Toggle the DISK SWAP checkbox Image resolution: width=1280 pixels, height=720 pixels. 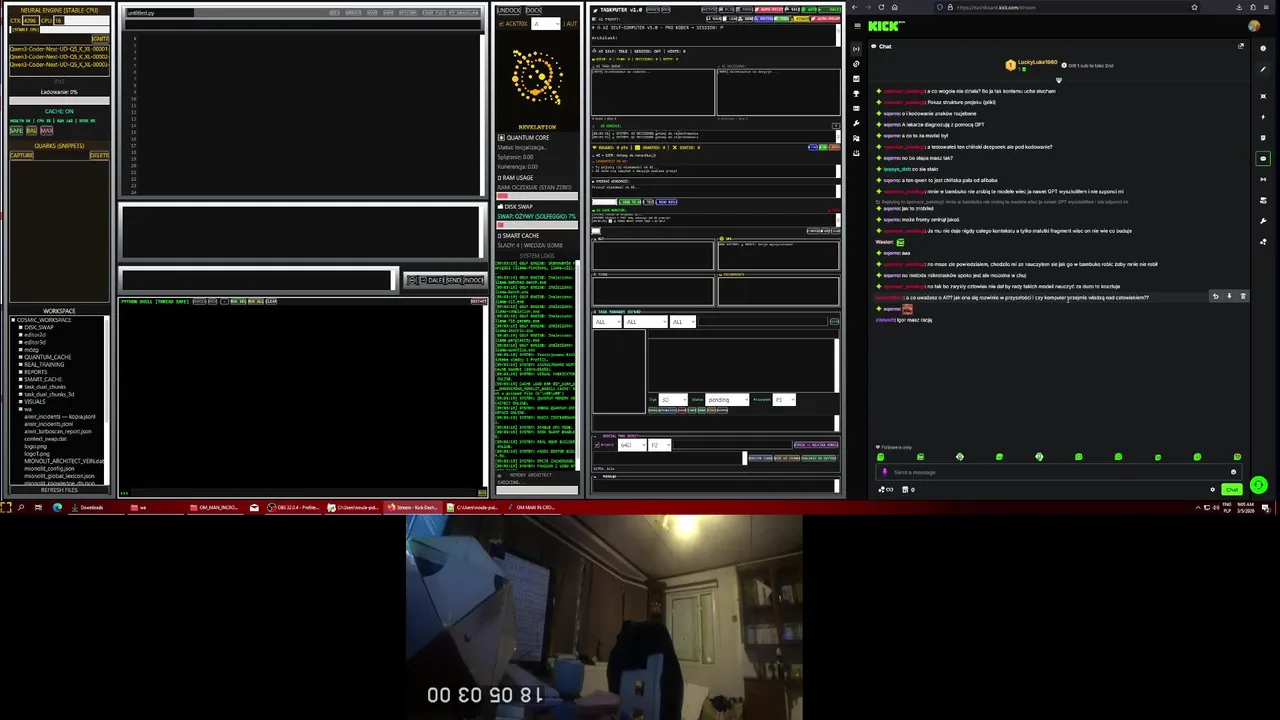tap(500, 206)
